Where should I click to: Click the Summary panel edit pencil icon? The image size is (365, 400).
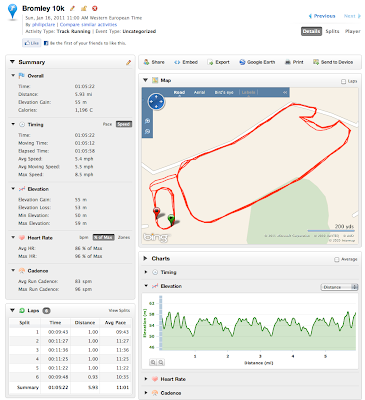(x=128, y=62)
